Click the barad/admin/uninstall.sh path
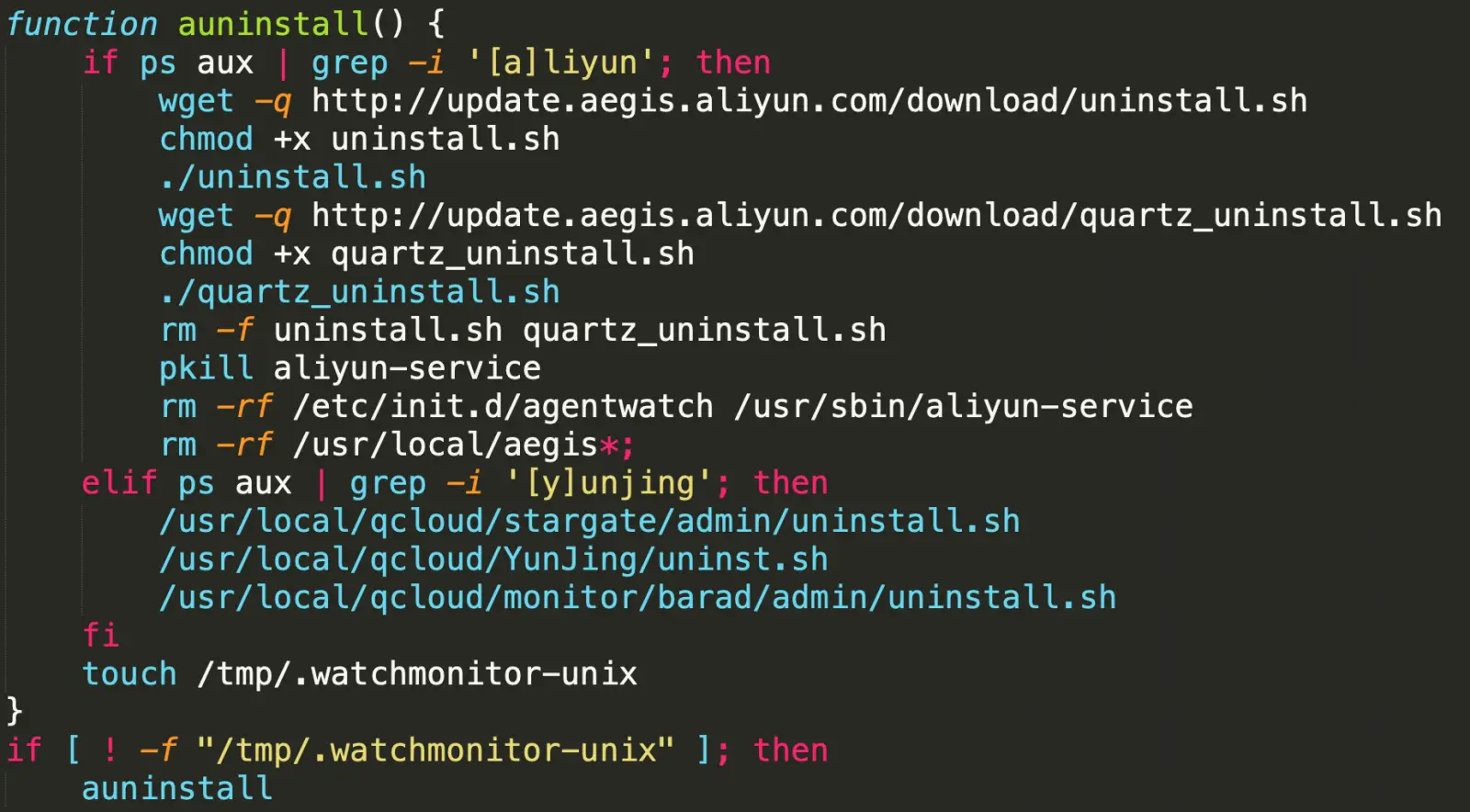The image size is (1470, 812). 638,598
